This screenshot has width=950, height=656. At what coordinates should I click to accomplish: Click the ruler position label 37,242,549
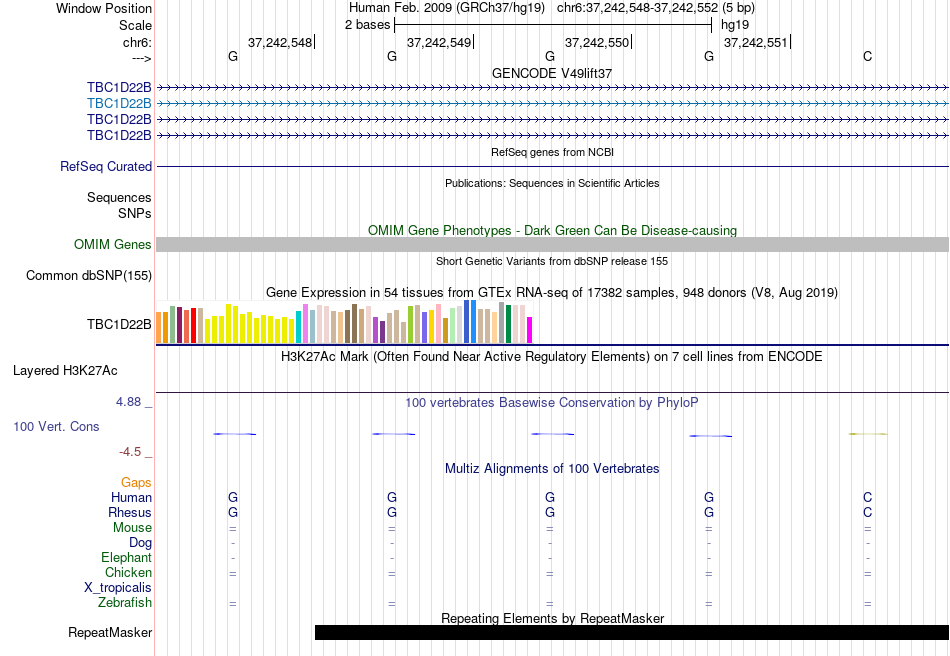coord(439,42)
